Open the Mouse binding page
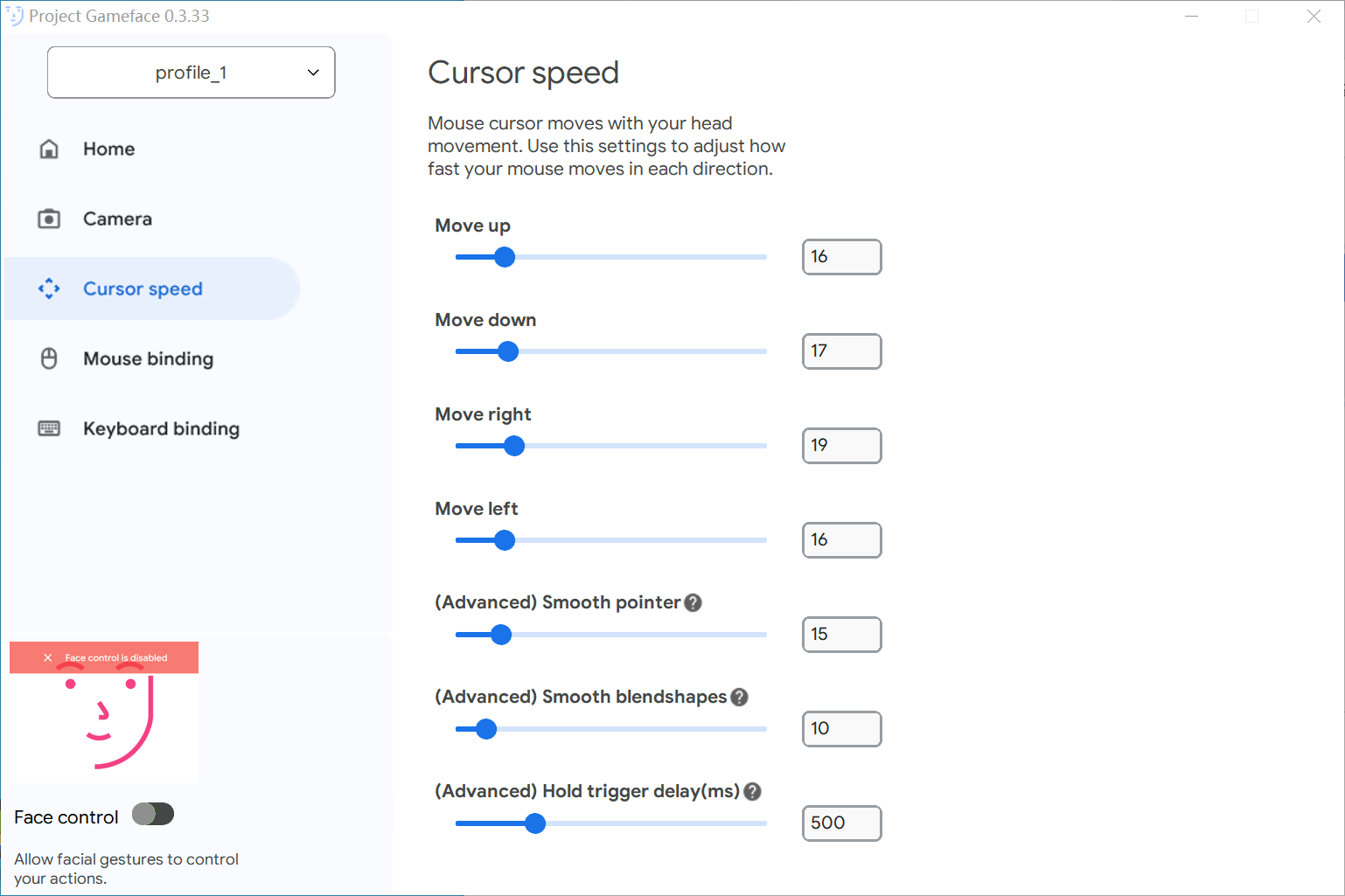This screenshot has height=896, width=1345. click(148, 358)
